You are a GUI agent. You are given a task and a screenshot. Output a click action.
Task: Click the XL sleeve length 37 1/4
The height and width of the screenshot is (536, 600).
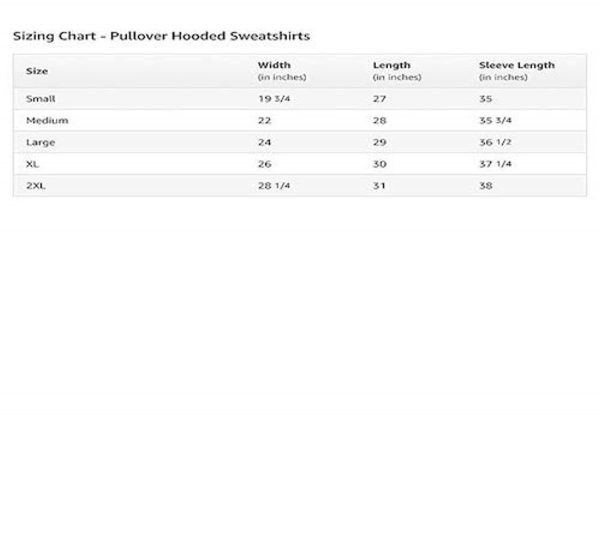(x=496, y=163)
